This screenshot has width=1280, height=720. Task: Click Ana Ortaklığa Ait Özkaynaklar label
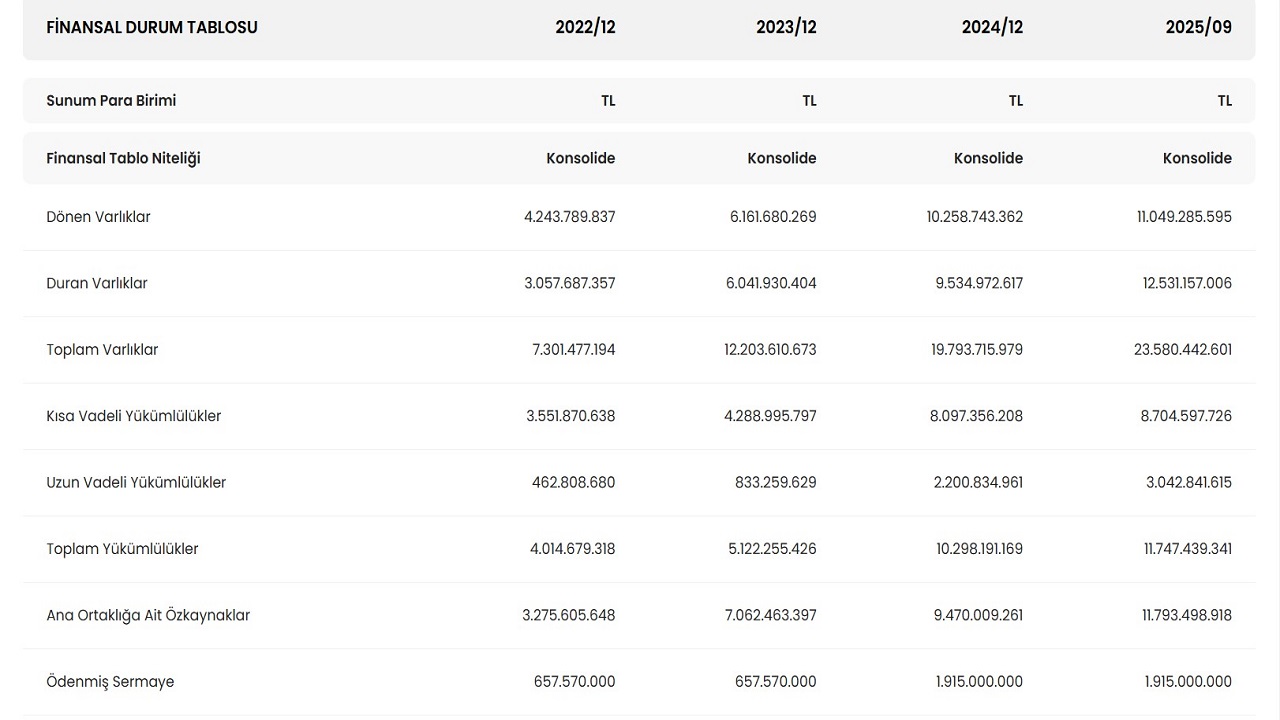coord(148,615)
